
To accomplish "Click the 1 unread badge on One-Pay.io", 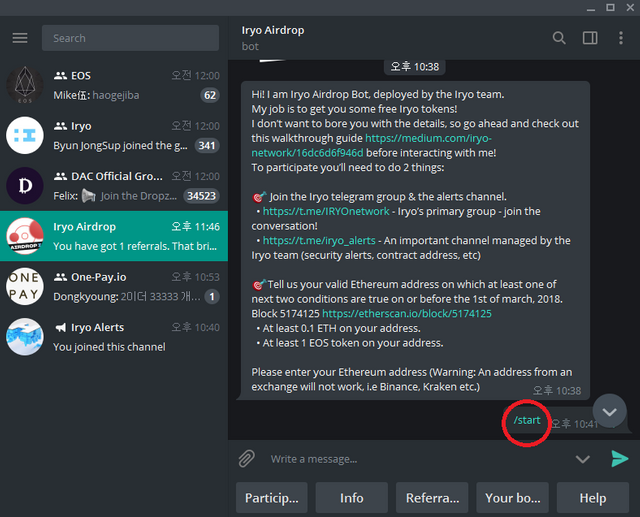I will click(212, 297).
